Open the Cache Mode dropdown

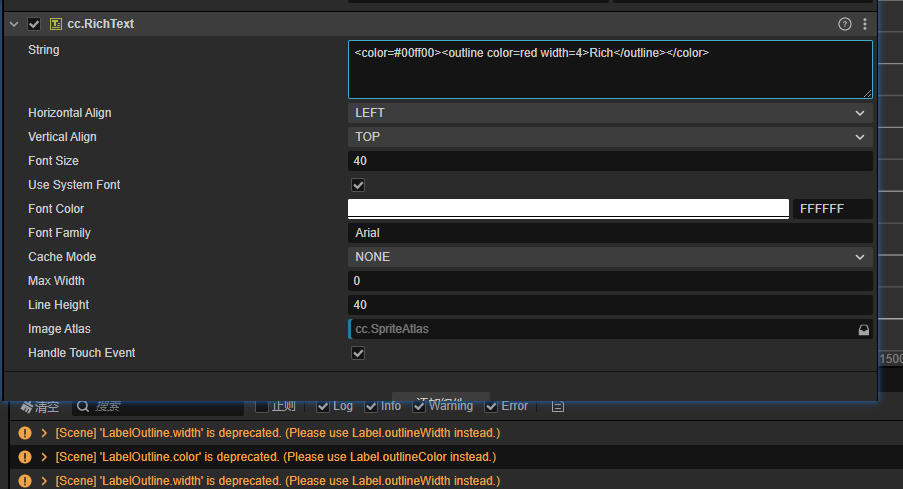(610, 257)
